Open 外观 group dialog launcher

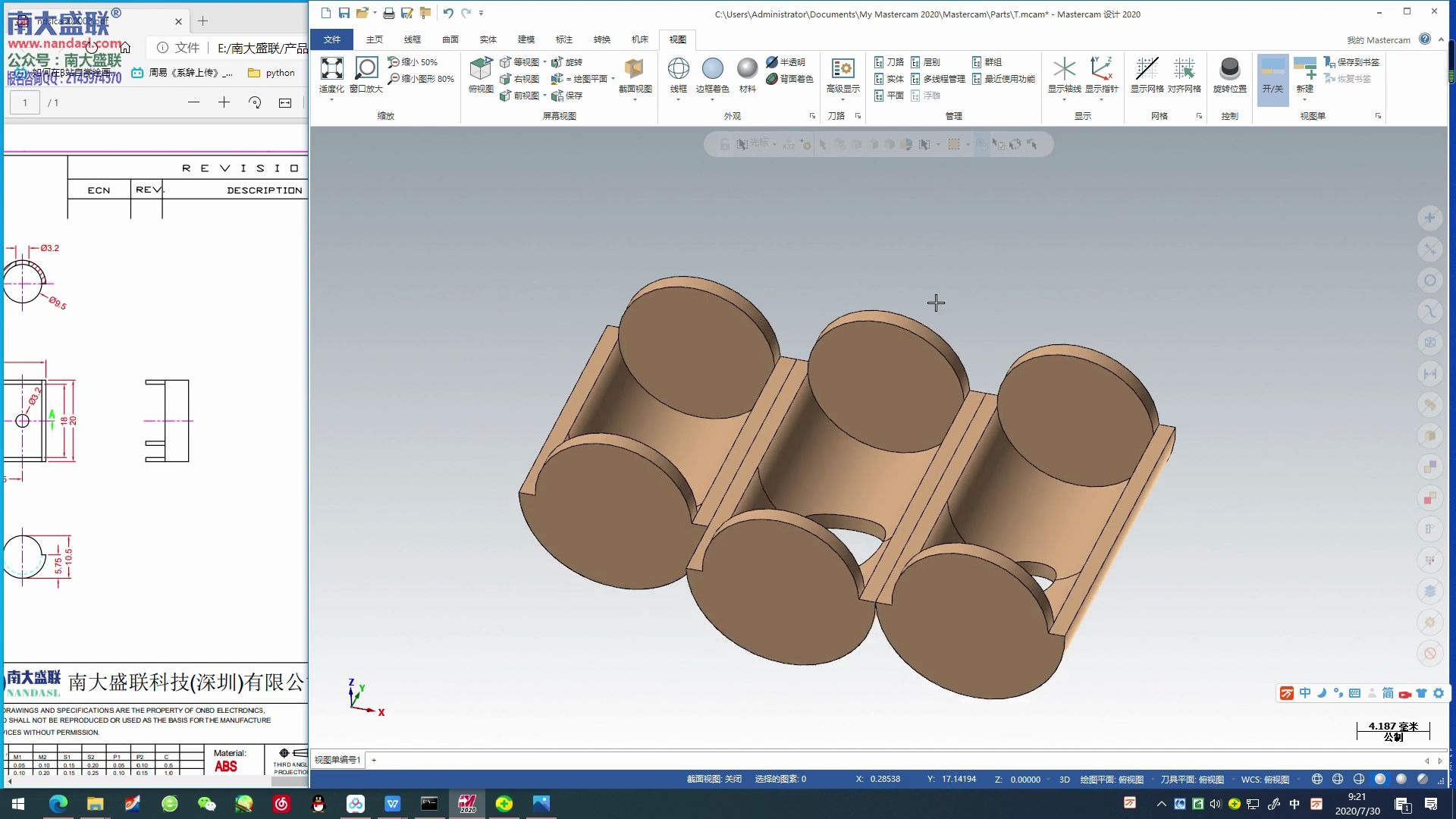[812, 116]
